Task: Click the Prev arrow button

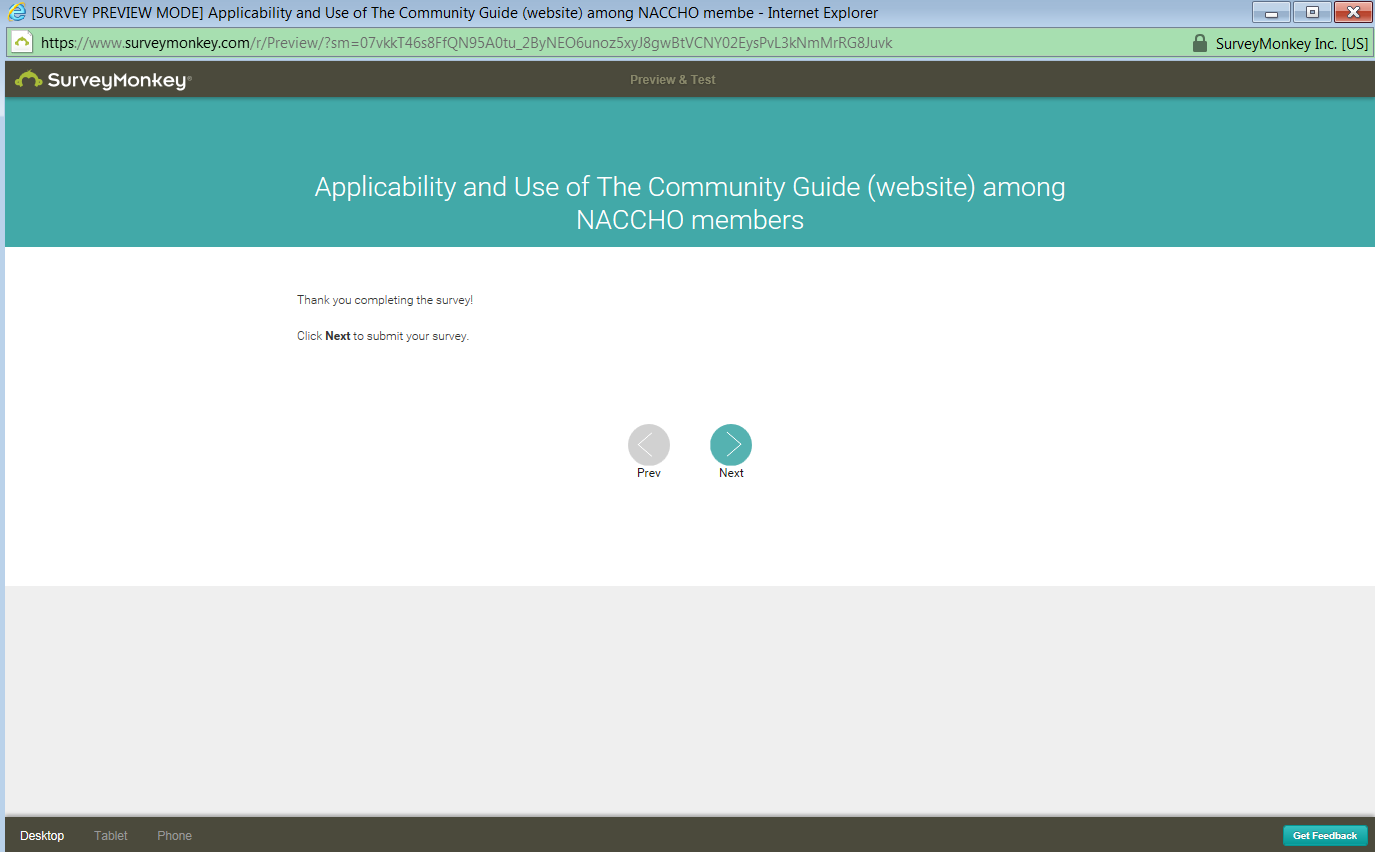Action: [649, 445]
